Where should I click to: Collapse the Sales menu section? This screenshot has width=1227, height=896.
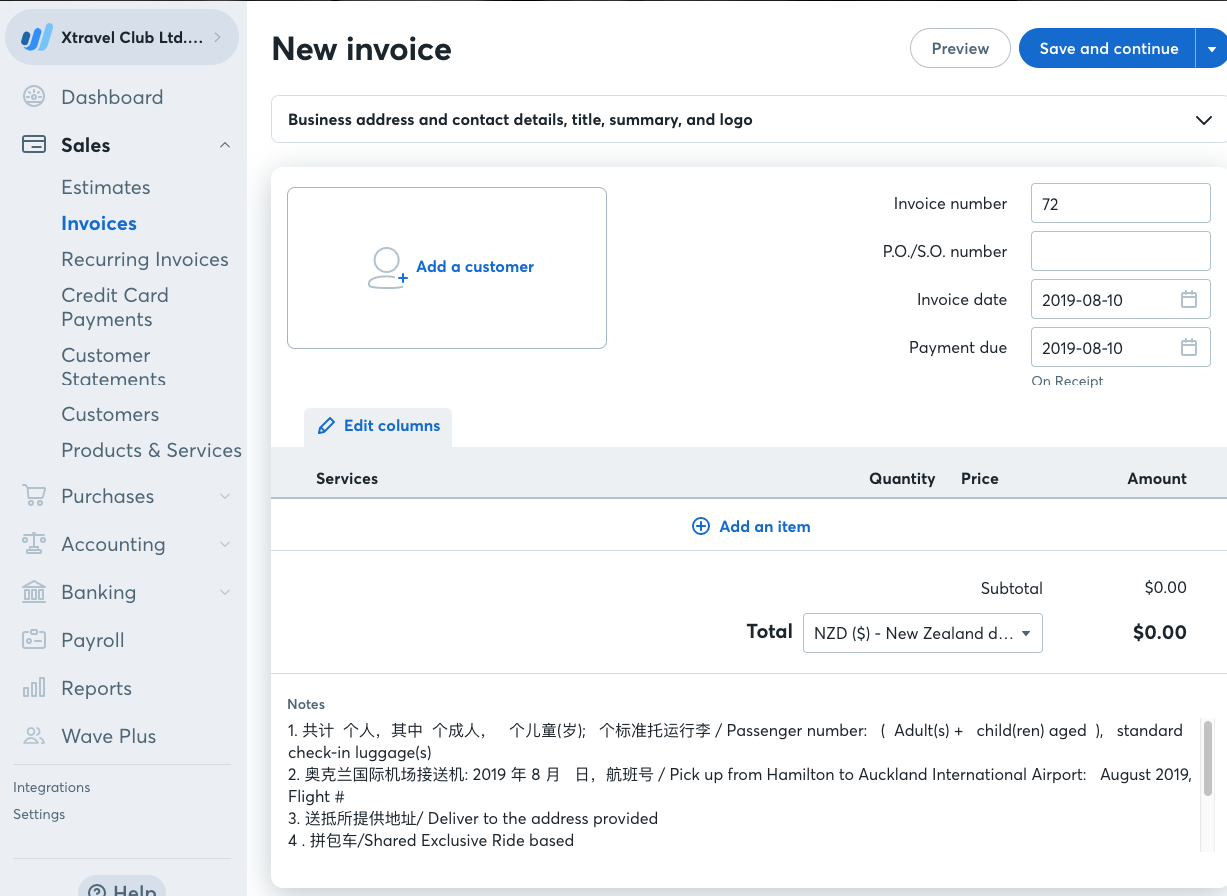[x=225, y=145]
